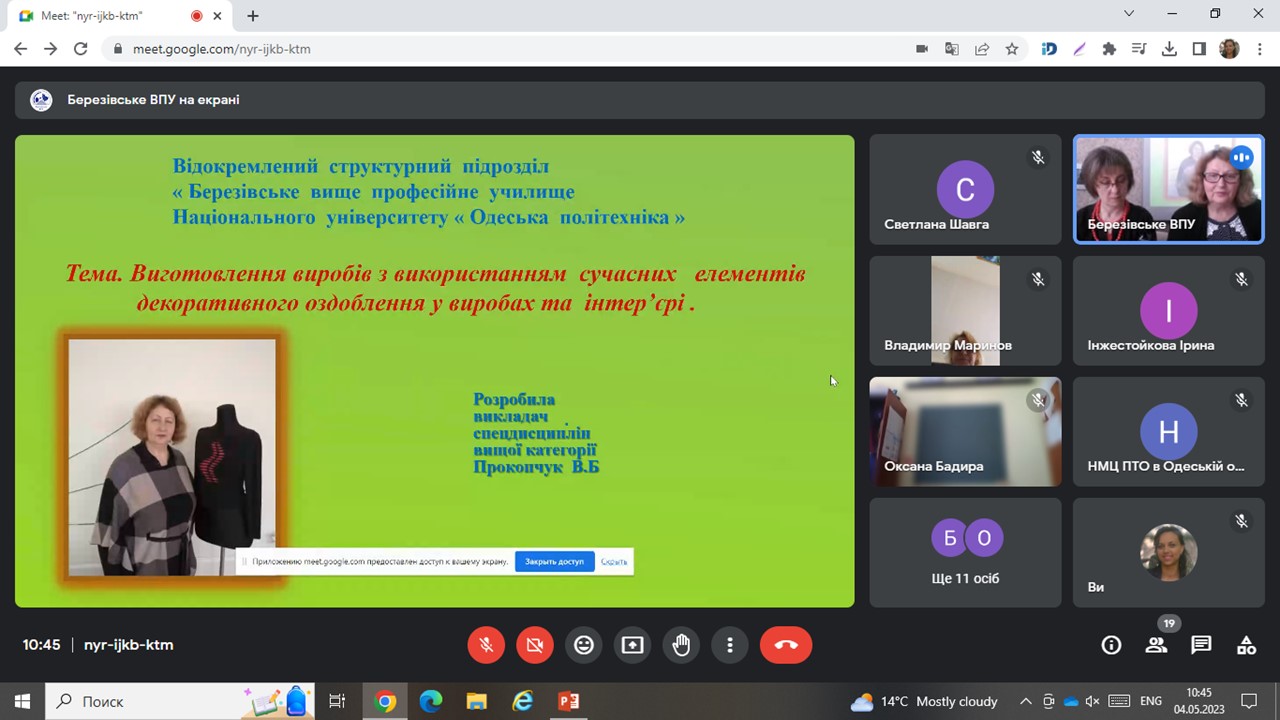Open the activities panel
This screenshot has width=1280, height=720.
(x=1246, y=645)
